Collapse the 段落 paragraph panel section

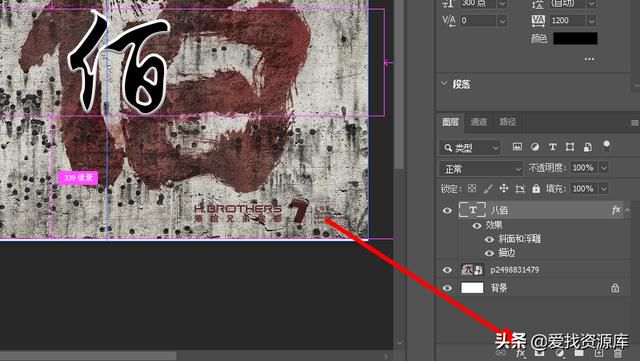[444, 84]
